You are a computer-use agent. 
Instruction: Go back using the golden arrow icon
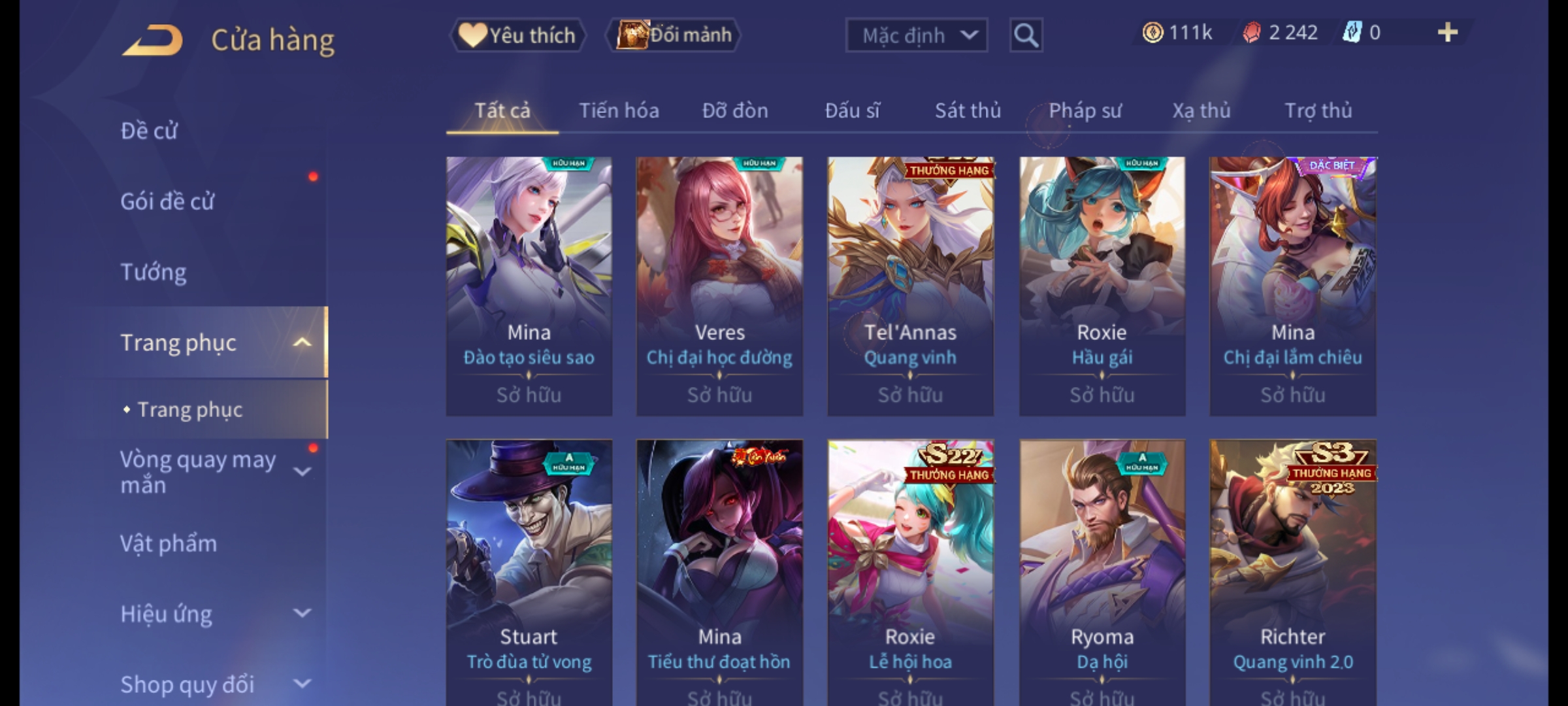[x=152, y=40]
